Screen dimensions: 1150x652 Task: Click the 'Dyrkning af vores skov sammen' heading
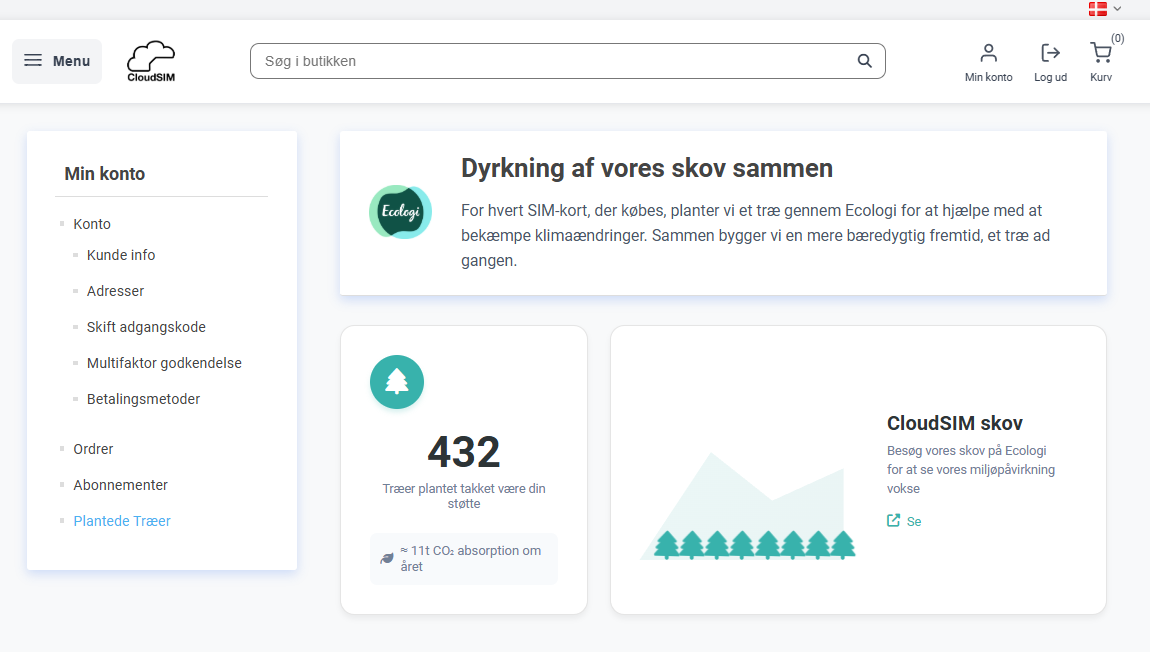point(647,168)
